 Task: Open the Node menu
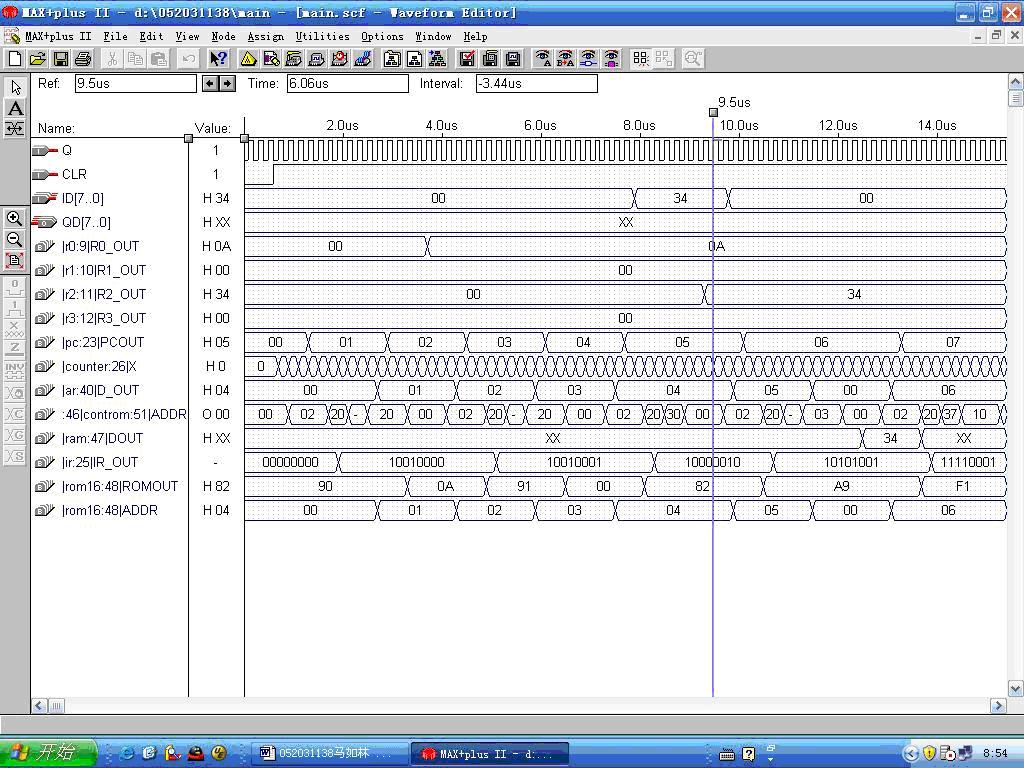tap(223, 36)
